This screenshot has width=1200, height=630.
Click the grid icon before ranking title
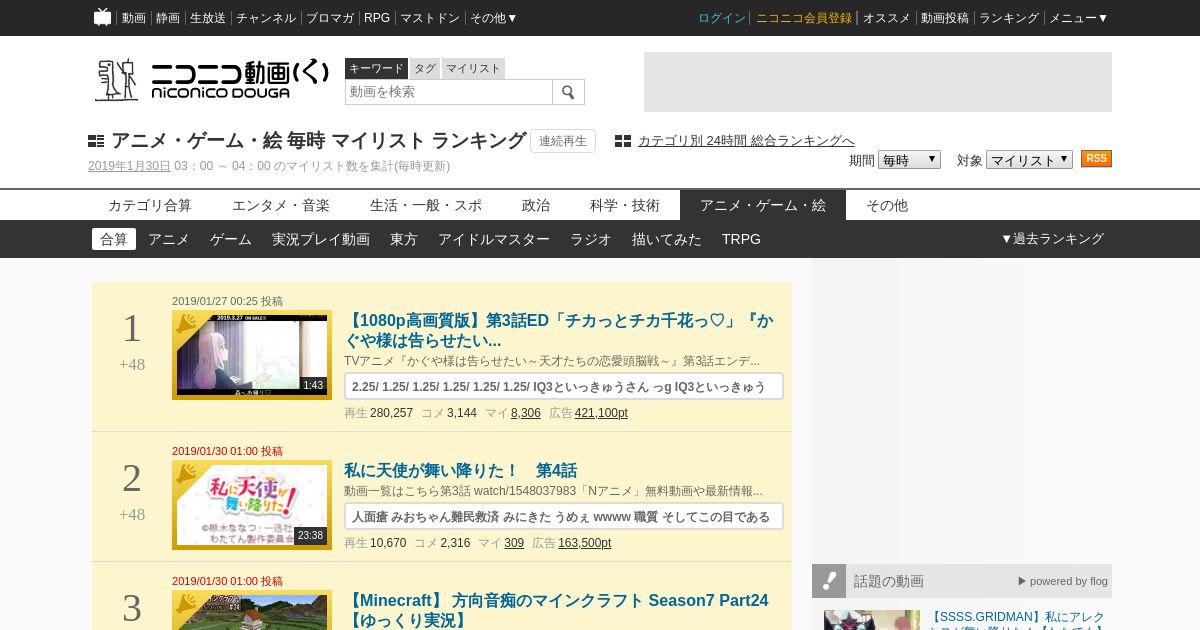(96, 141)
